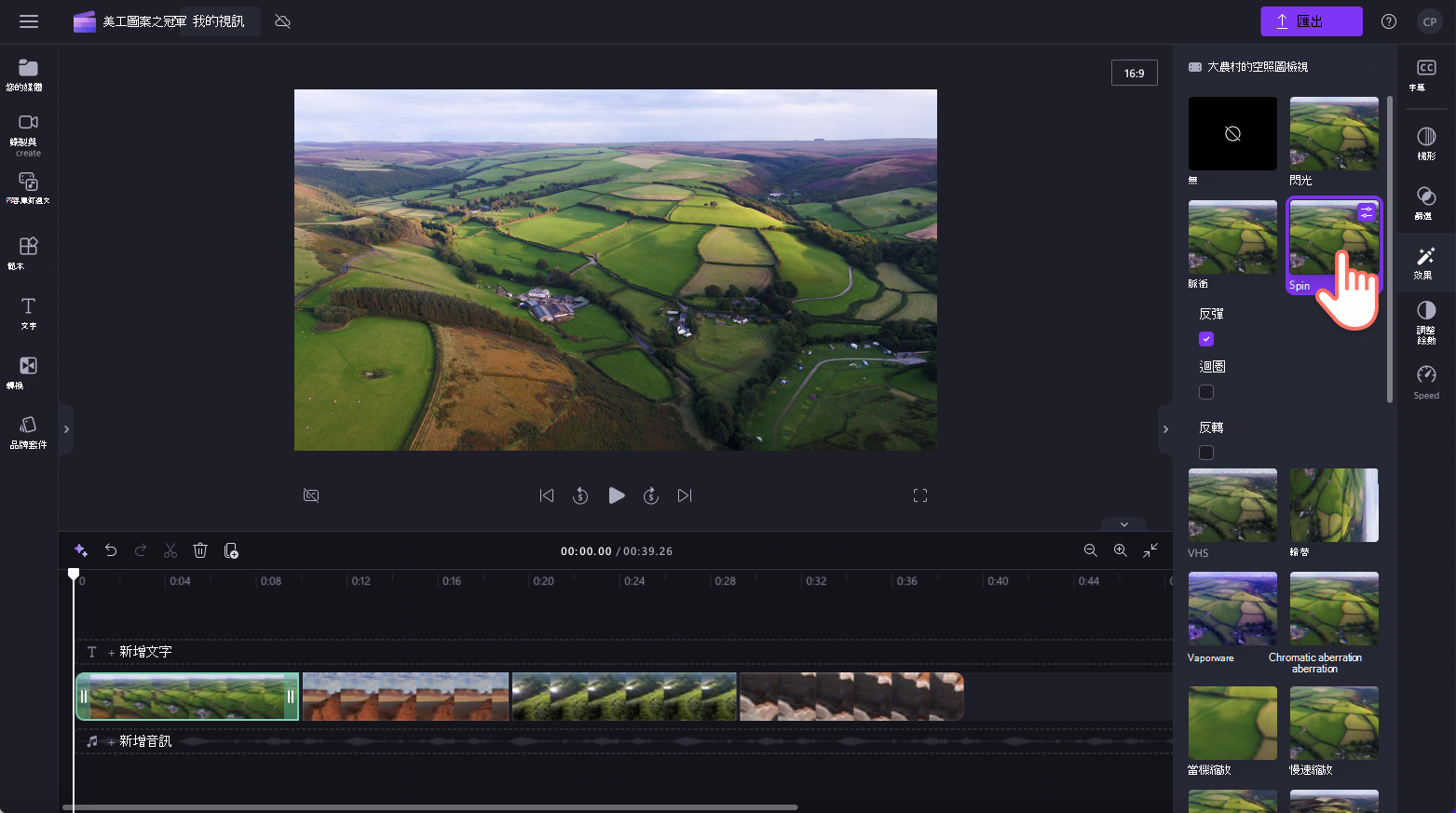The width and height of the screenshot is (1456, 813).
Task: Enable the 迴圈 loop checkbox
Action: coord(1206,392)
